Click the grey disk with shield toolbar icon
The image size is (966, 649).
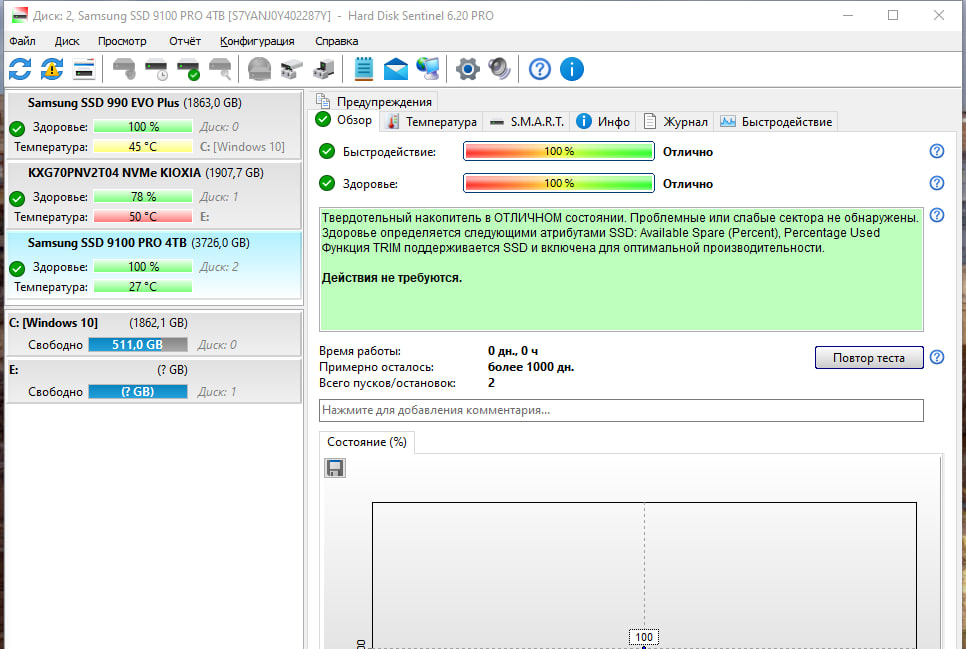pos(124,69)
